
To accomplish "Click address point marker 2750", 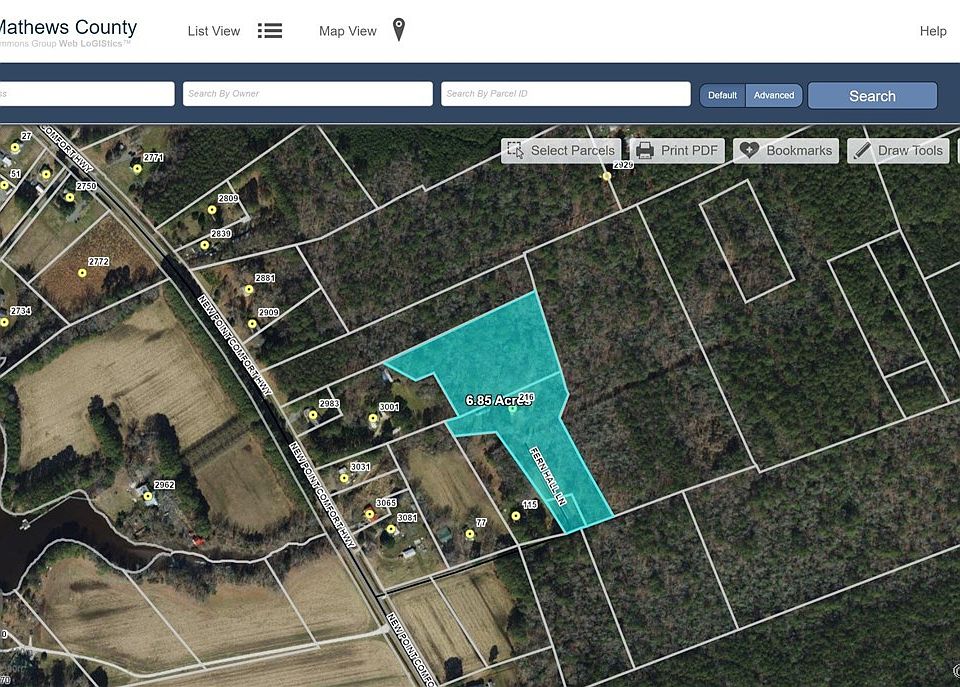I will pos(70,197).
